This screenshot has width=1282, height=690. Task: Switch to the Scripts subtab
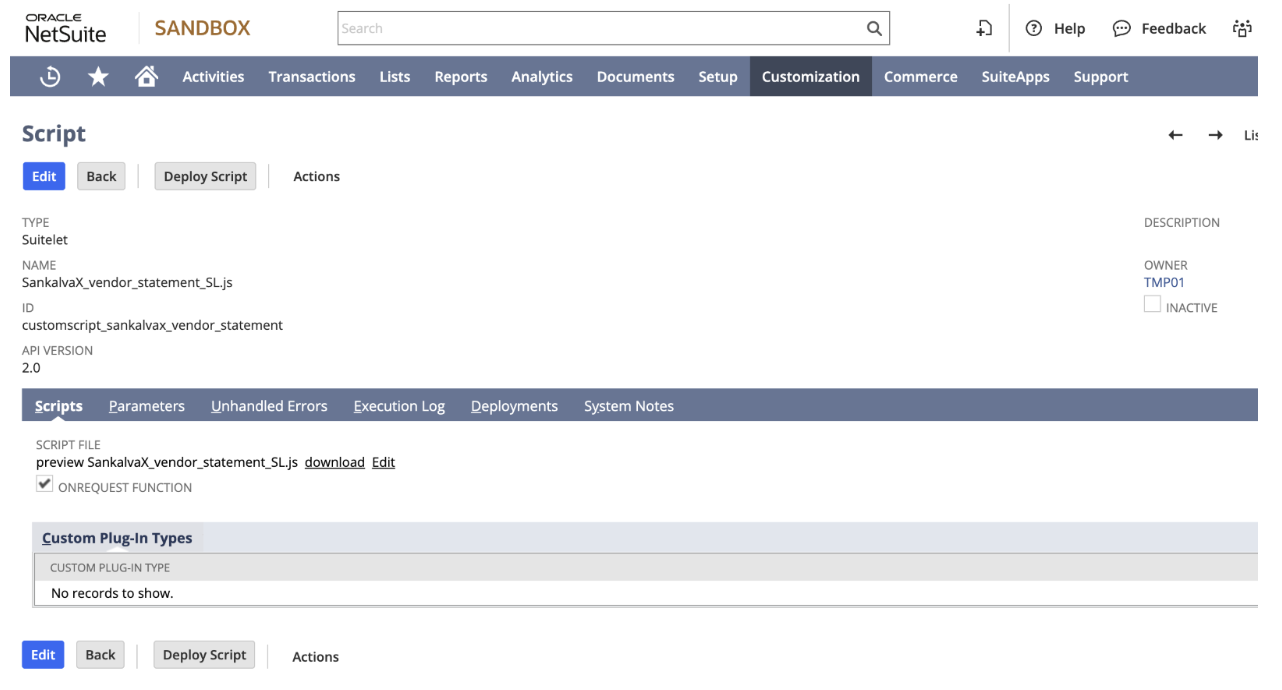point(59,406)
